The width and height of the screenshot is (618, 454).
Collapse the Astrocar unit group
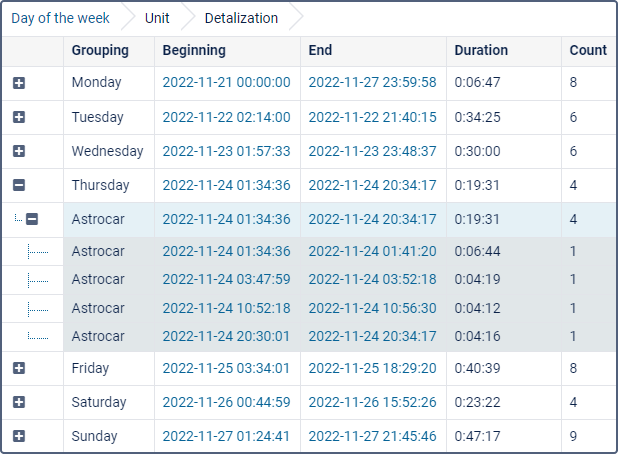click(32, 219)
